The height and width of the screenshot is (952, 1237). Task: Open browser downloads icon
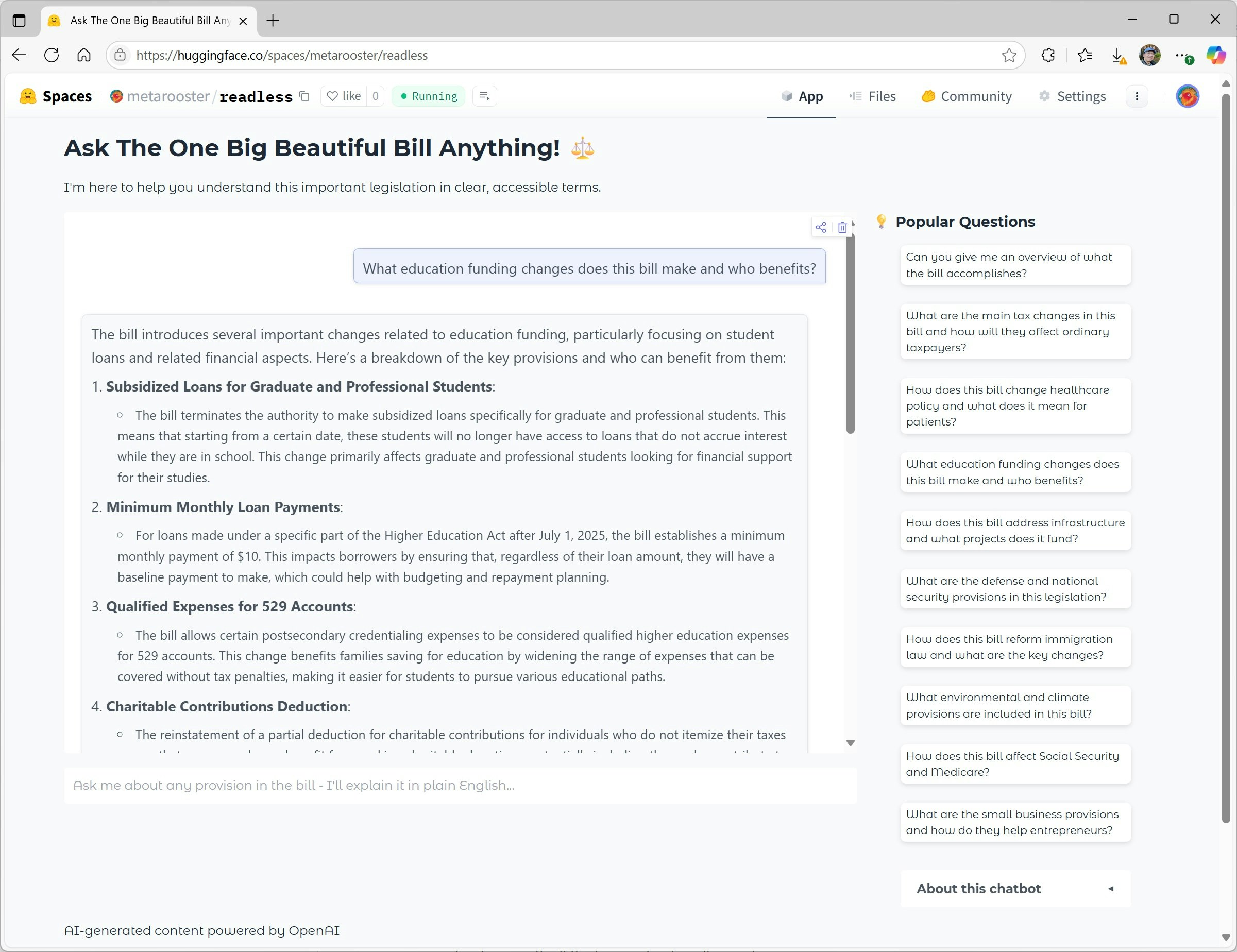1117,55
